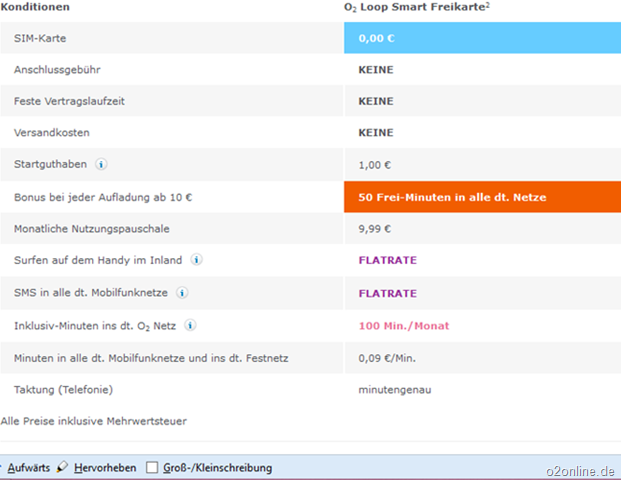Screen dimensions: 621x480
Task: Open info icon next to Inklusiv-Minuten
Action: [x=190, y=326]
